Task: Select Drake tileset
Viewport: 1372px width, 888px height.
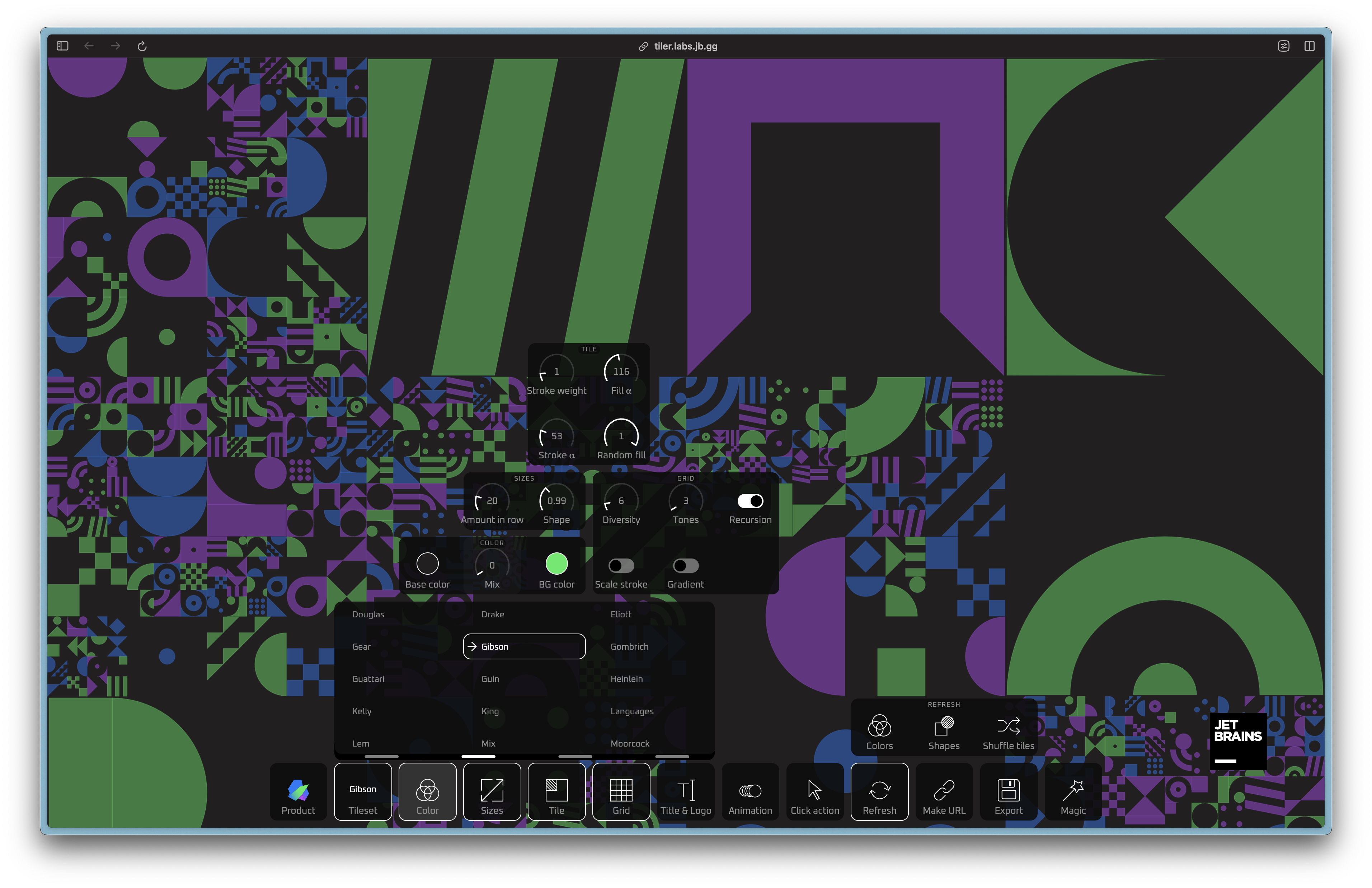Action: (493, 614)
